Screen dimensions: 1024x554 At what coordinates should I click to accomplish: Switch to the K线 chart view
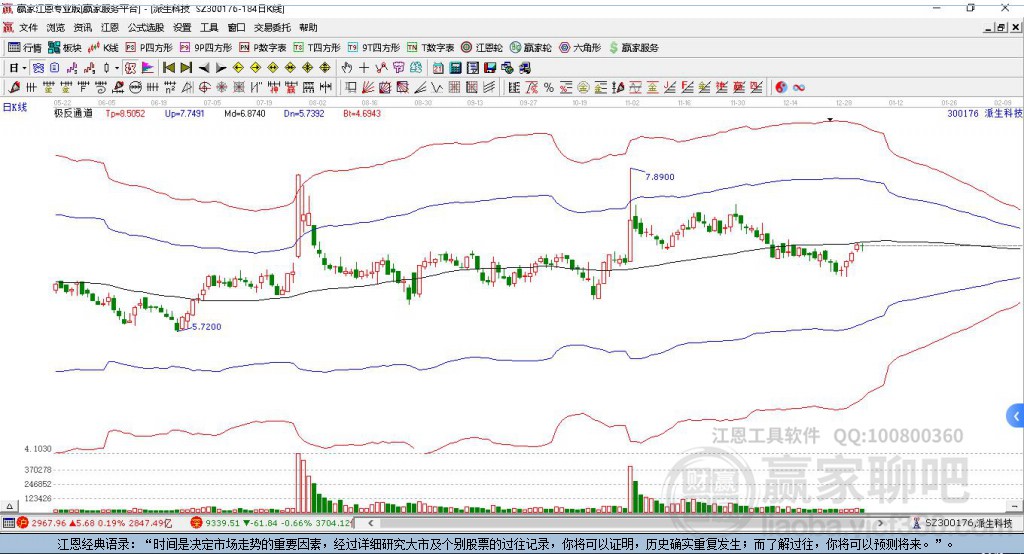[x=103, y=48]
